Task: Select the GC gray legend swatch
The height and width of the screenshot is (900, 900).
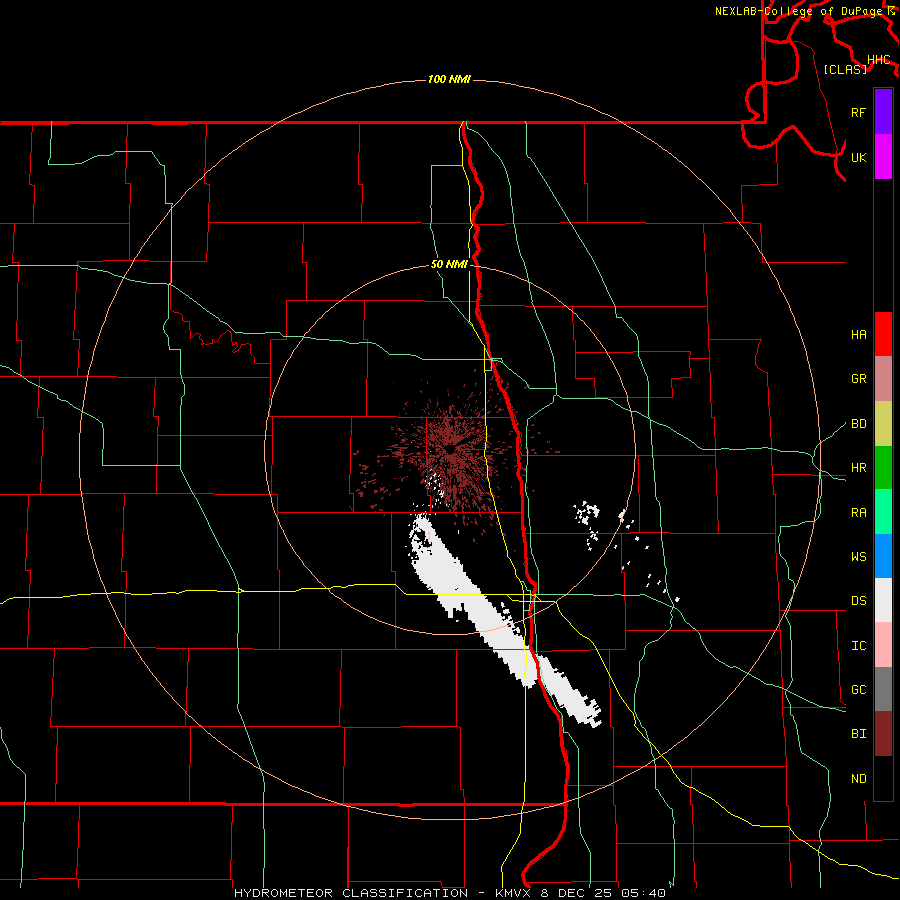Action: coord(883,689)
